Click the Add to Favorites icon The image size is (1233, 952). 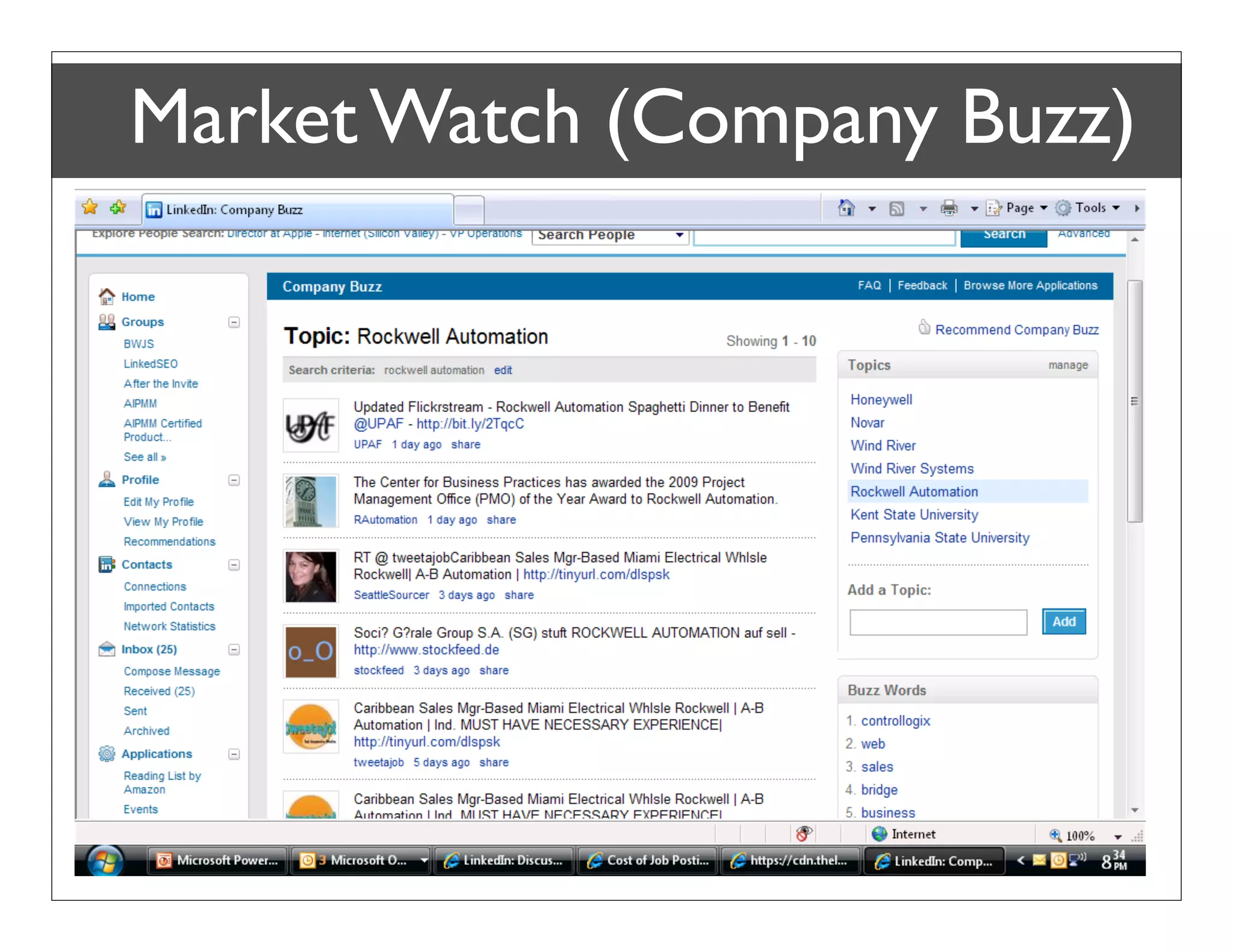[x=118, y=208]
